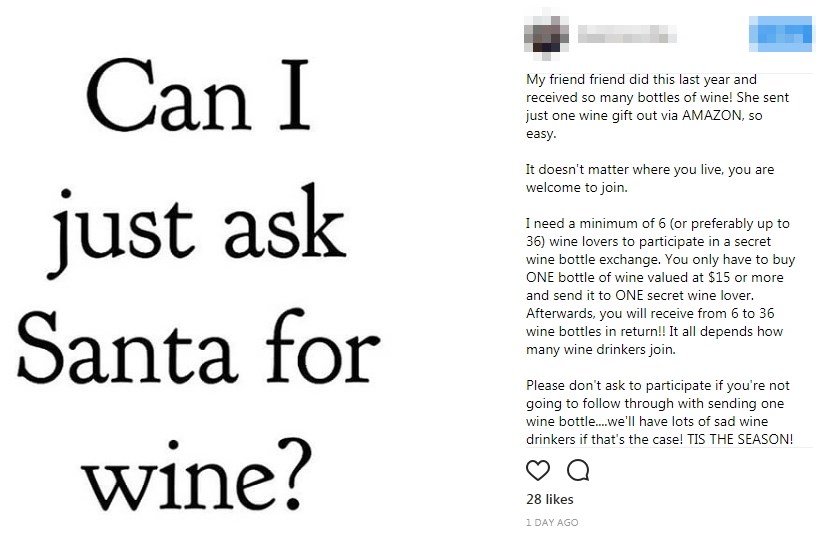Open comments via the speech bubble icon
Viewport: 816px width, 535px height.
578,470
